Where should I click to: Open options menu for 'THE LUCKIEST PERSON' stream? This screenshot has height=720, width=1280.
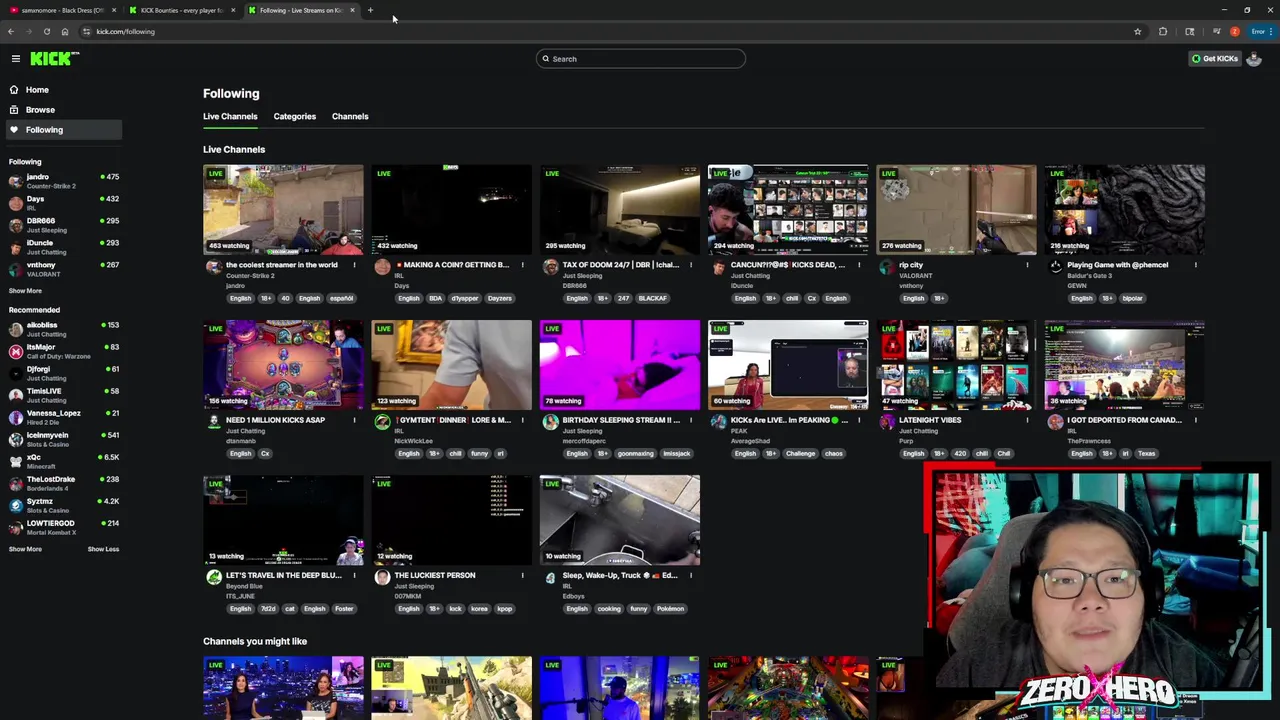click(522, 575)
